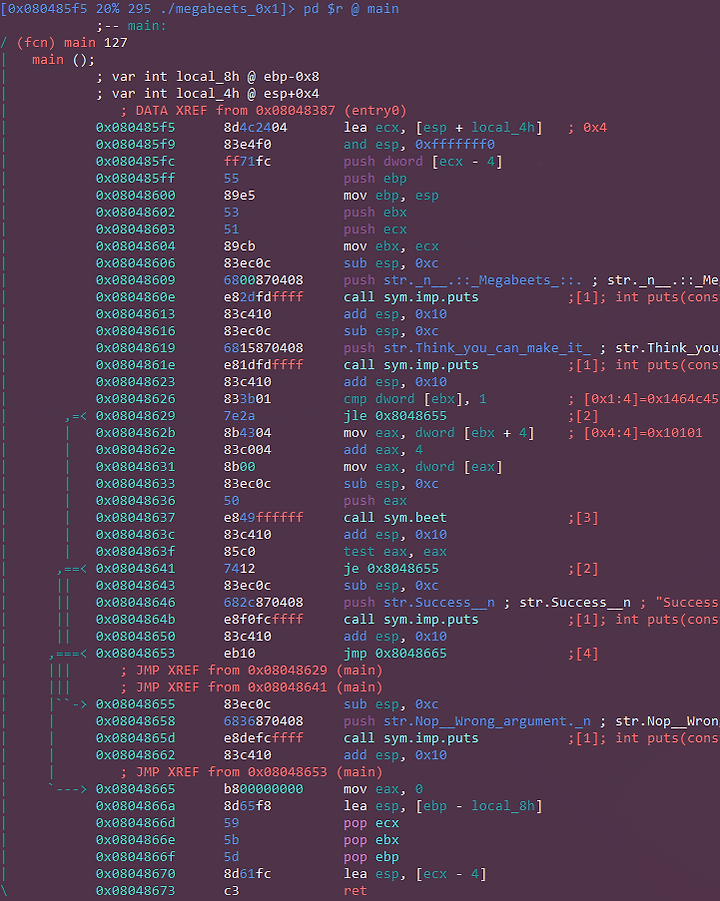Click the 'call sym.imp.puts' at 0x0804861e
This screenshot has width=720, height=901.
click(411, 365)
